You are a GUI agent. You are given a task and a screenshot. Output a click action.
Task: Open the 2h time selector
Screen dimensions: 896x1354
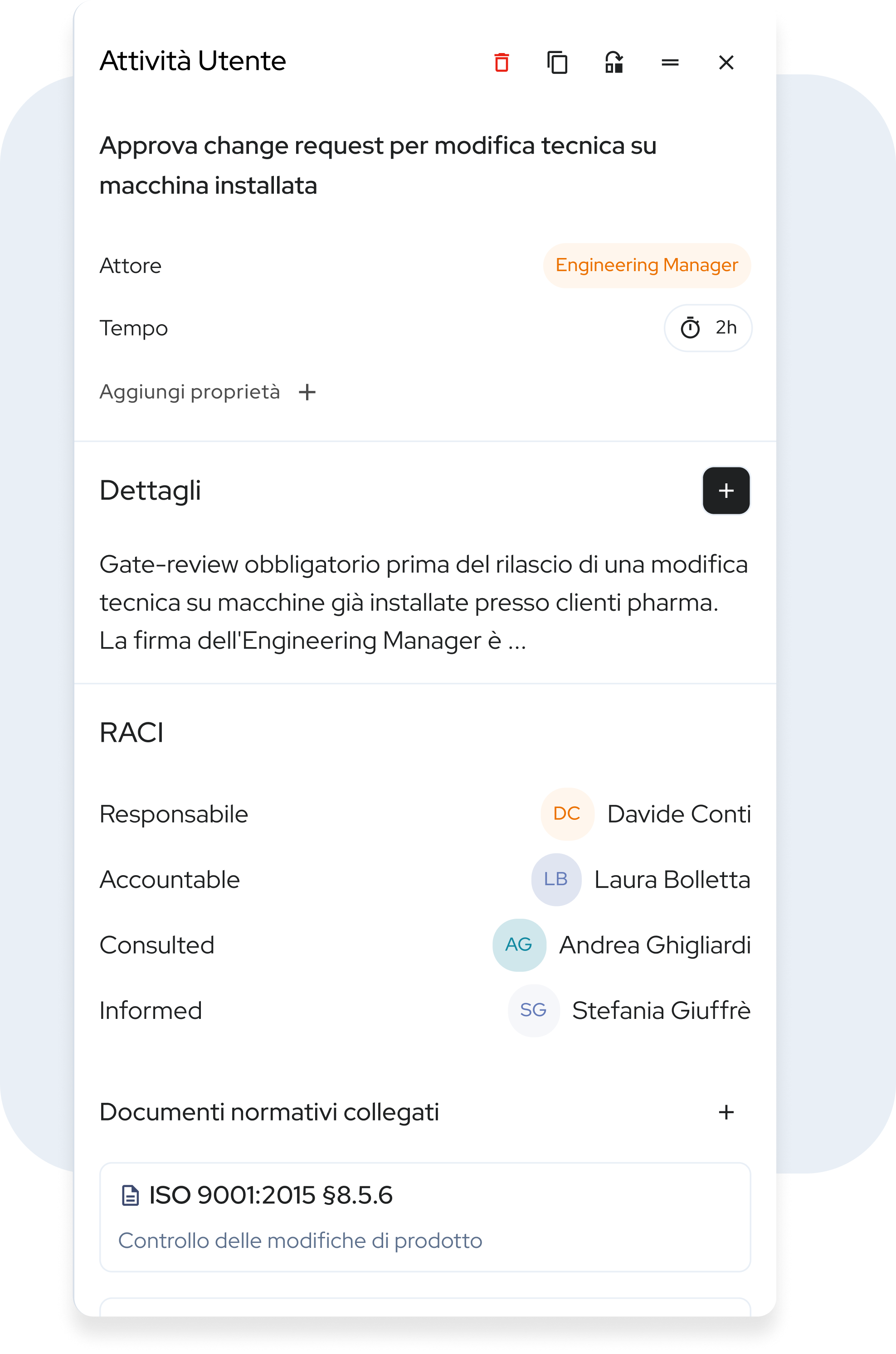coord(707,327)
